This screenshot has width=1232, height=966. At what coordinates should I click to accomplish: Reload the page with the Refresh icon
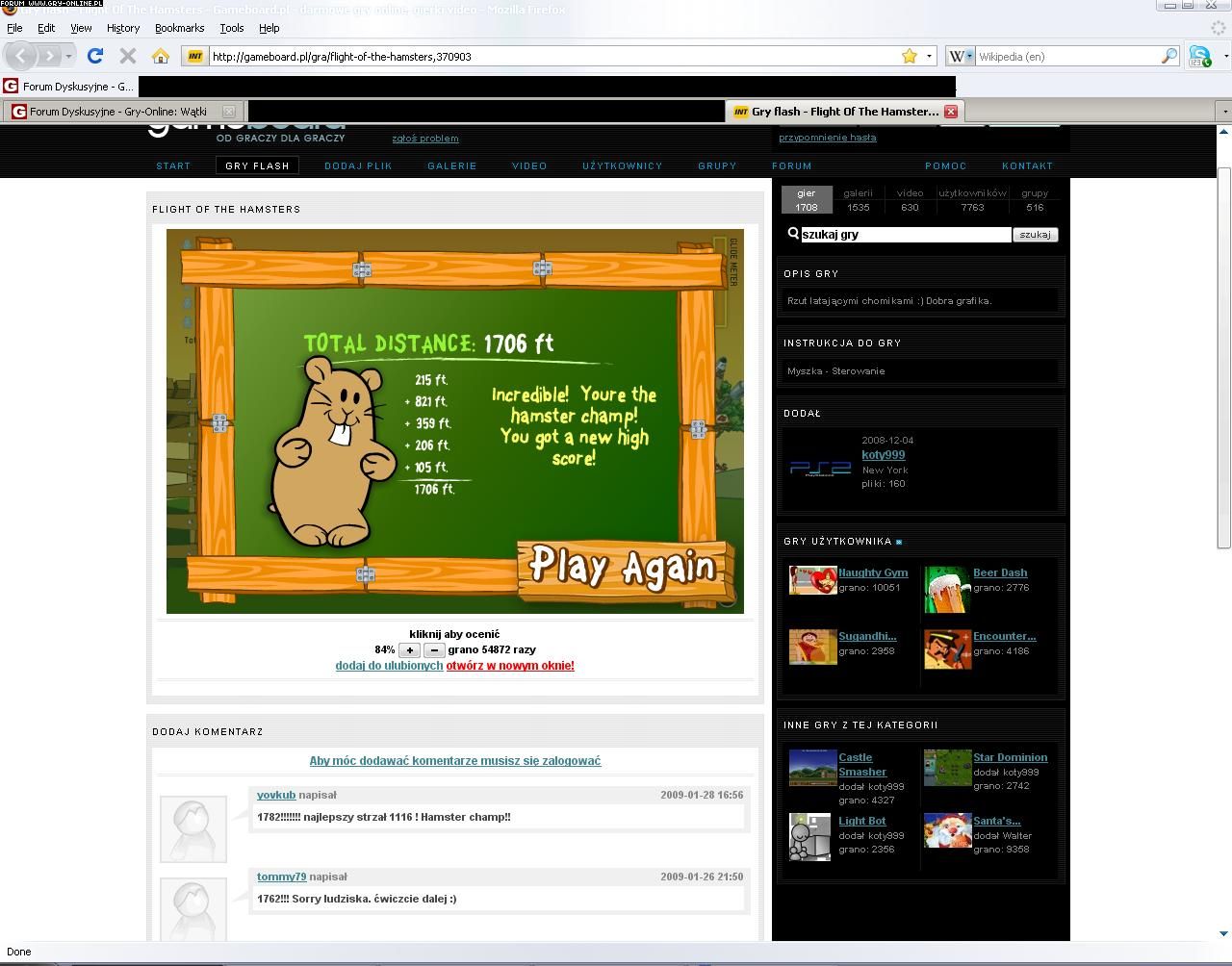pyautogui.click(x=95, y=56)
